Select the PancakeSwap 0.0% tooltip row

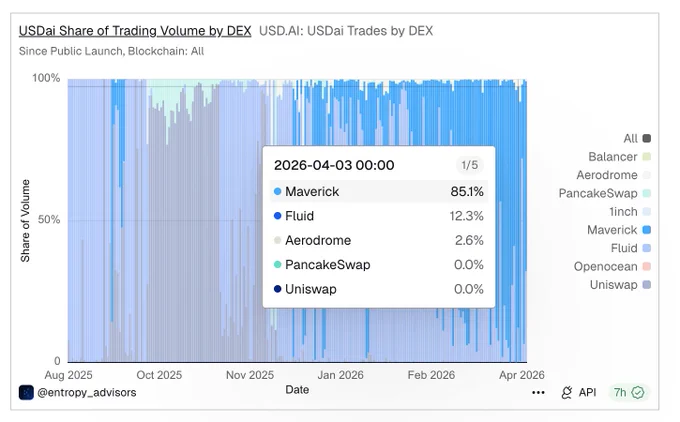(379, 265)
